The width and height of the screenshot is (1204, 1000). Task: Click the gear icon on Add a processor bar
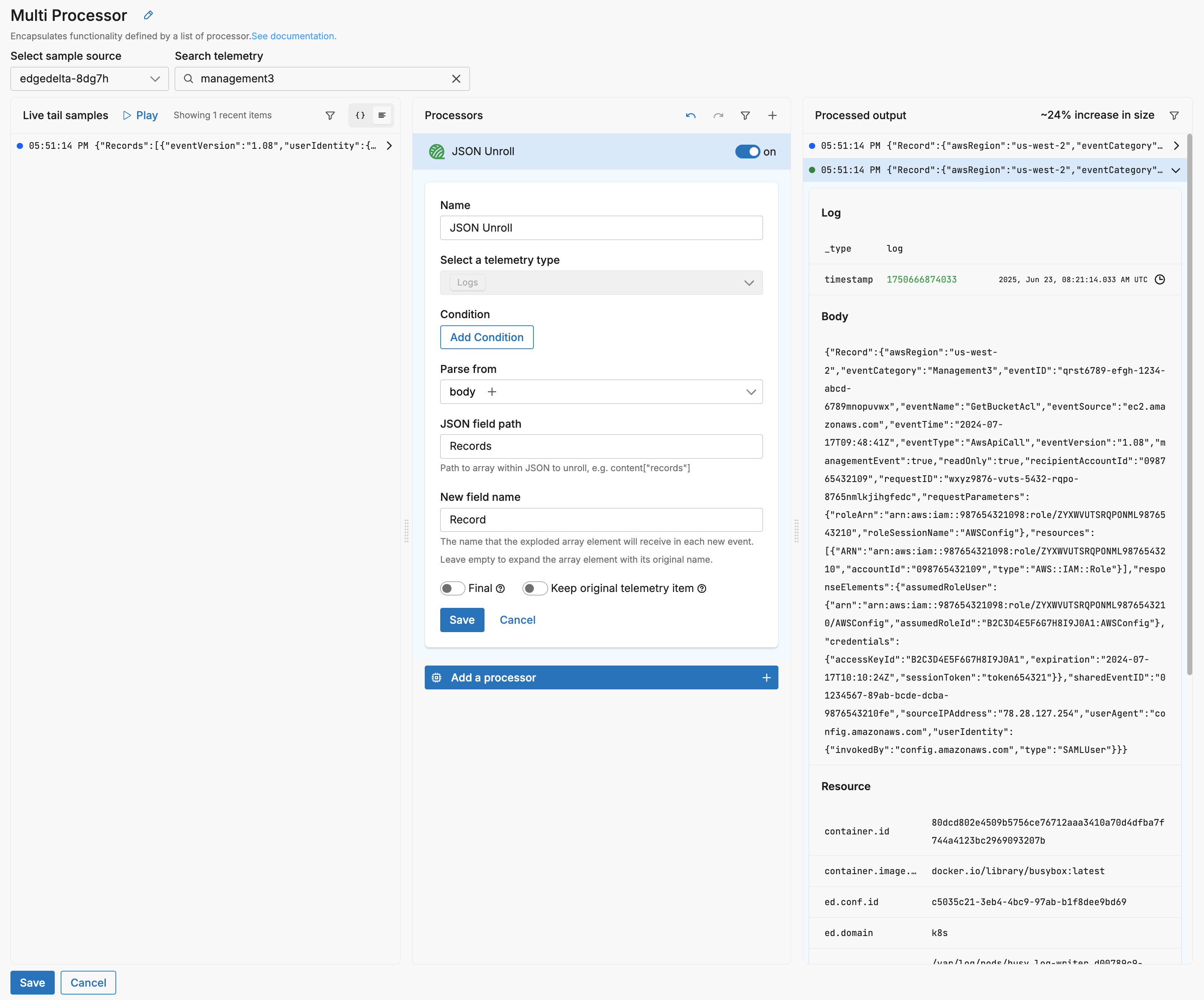(436, 679)
